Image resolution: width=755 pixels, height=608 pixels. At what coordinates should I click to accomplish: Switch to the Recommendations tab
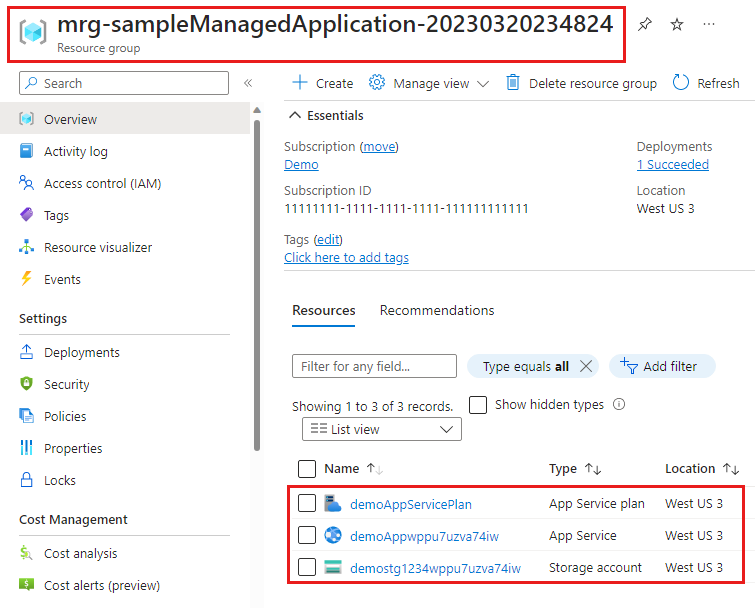(437, 310)
